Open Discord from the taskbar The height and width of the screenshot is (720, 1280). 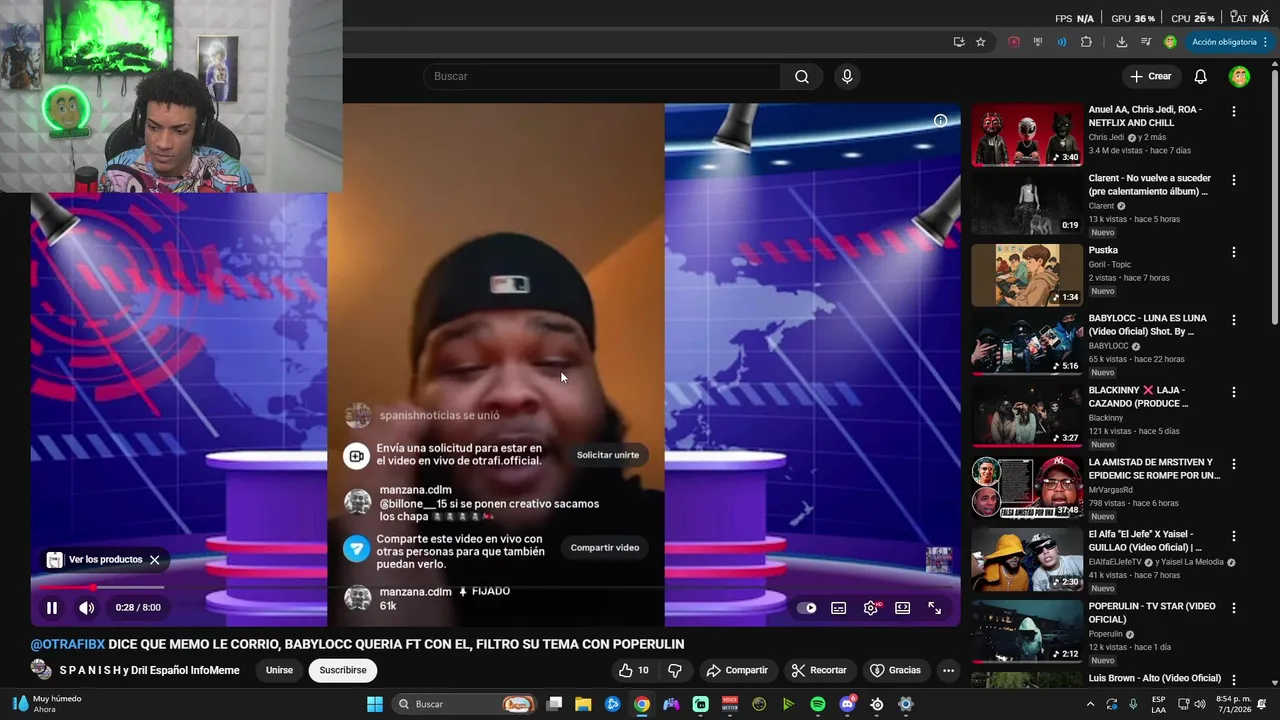tap(848, 704)
